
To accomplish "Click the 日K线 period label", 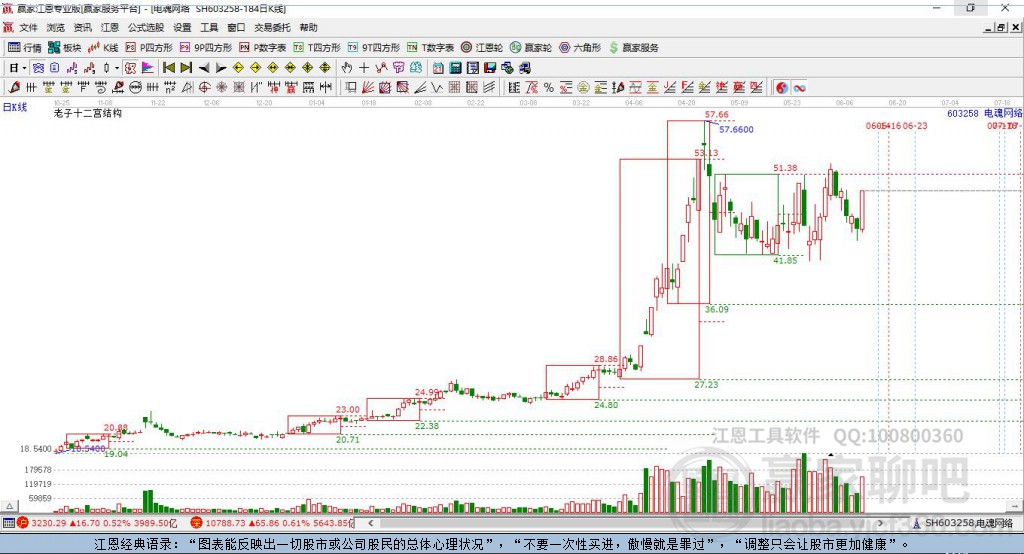I will point(15,107).
